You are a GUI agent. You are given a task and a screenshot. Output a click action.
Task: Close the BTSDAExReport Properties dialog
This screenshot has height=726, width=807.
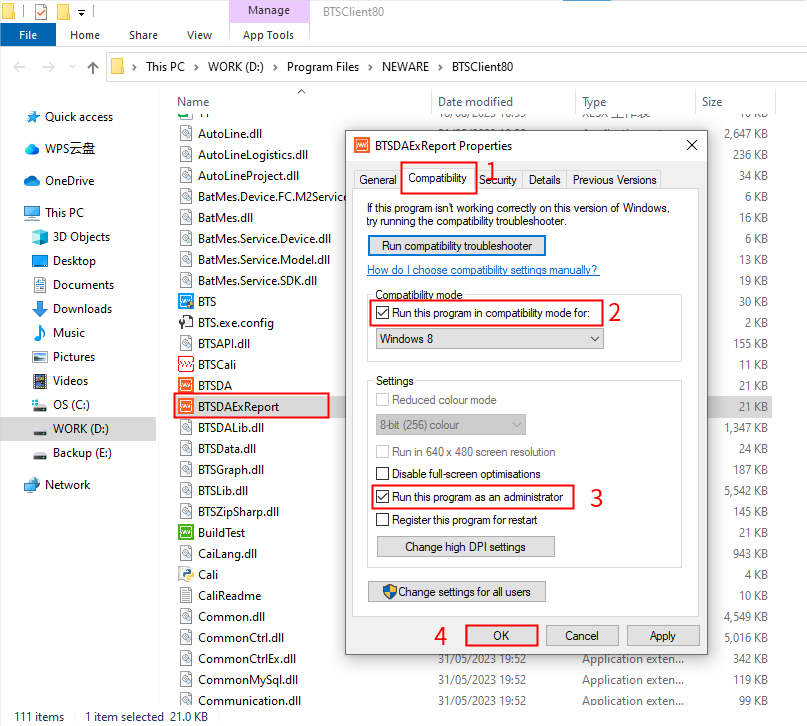pyautogui.click(x=692, y=145)
